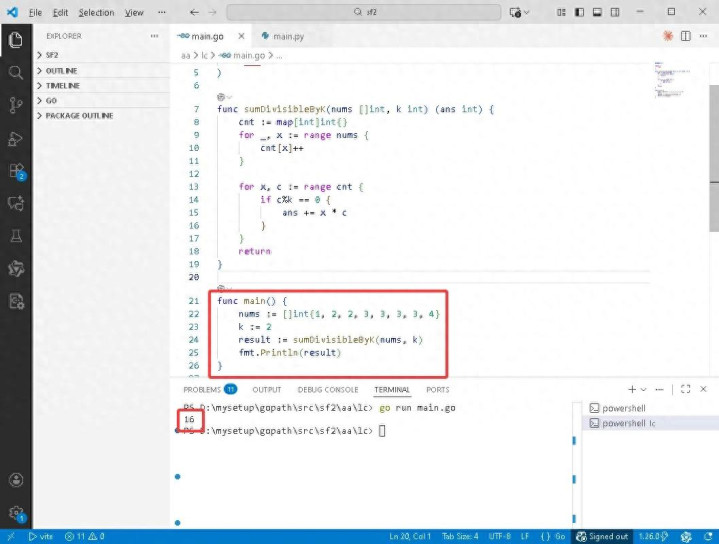
Task: Click the Accounts icon in activity bar
Action: click(15, 480)
